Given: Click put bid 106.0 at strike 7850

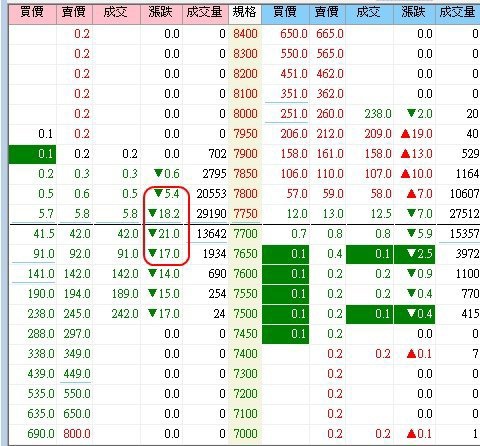Looking at the screenshot, I should [294, 174].
